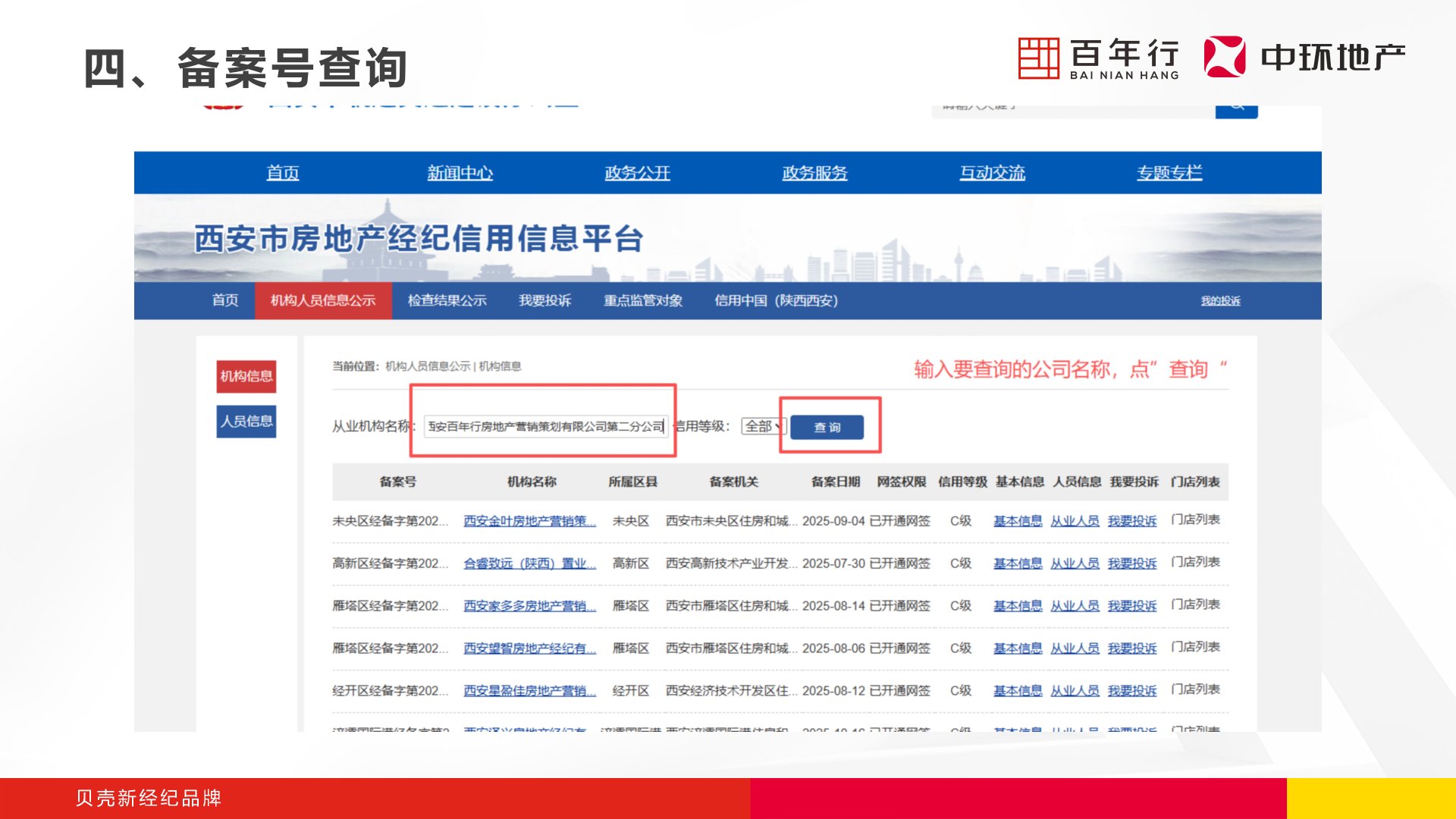This screenshot has height=819, width=1456.
Task: Open 从业人员 for 合睿致远 row
Action: [x=1075, y=563]
